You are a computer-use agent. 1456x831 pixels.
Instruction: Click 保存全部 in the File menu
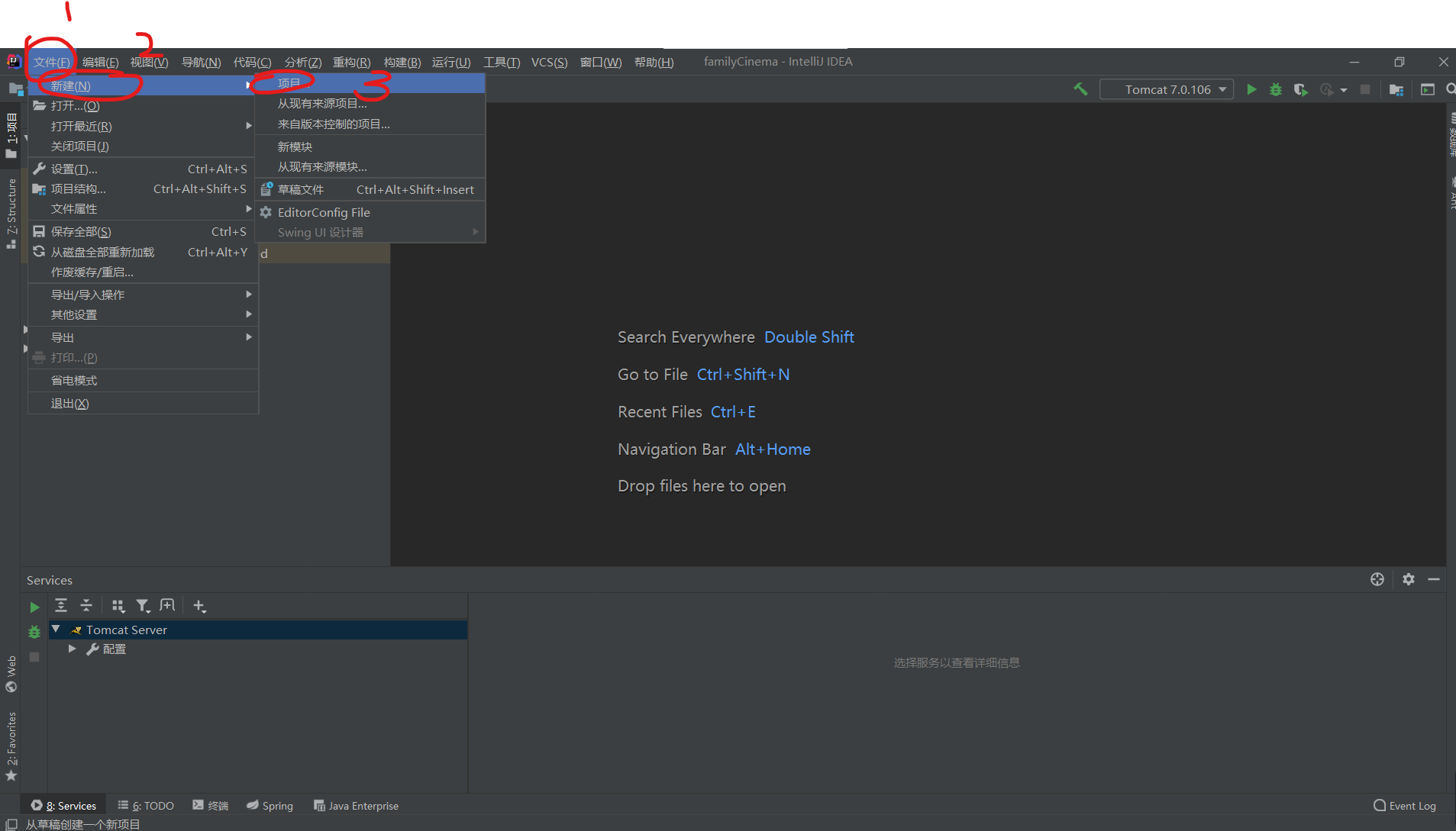click(x=144, y=231)
